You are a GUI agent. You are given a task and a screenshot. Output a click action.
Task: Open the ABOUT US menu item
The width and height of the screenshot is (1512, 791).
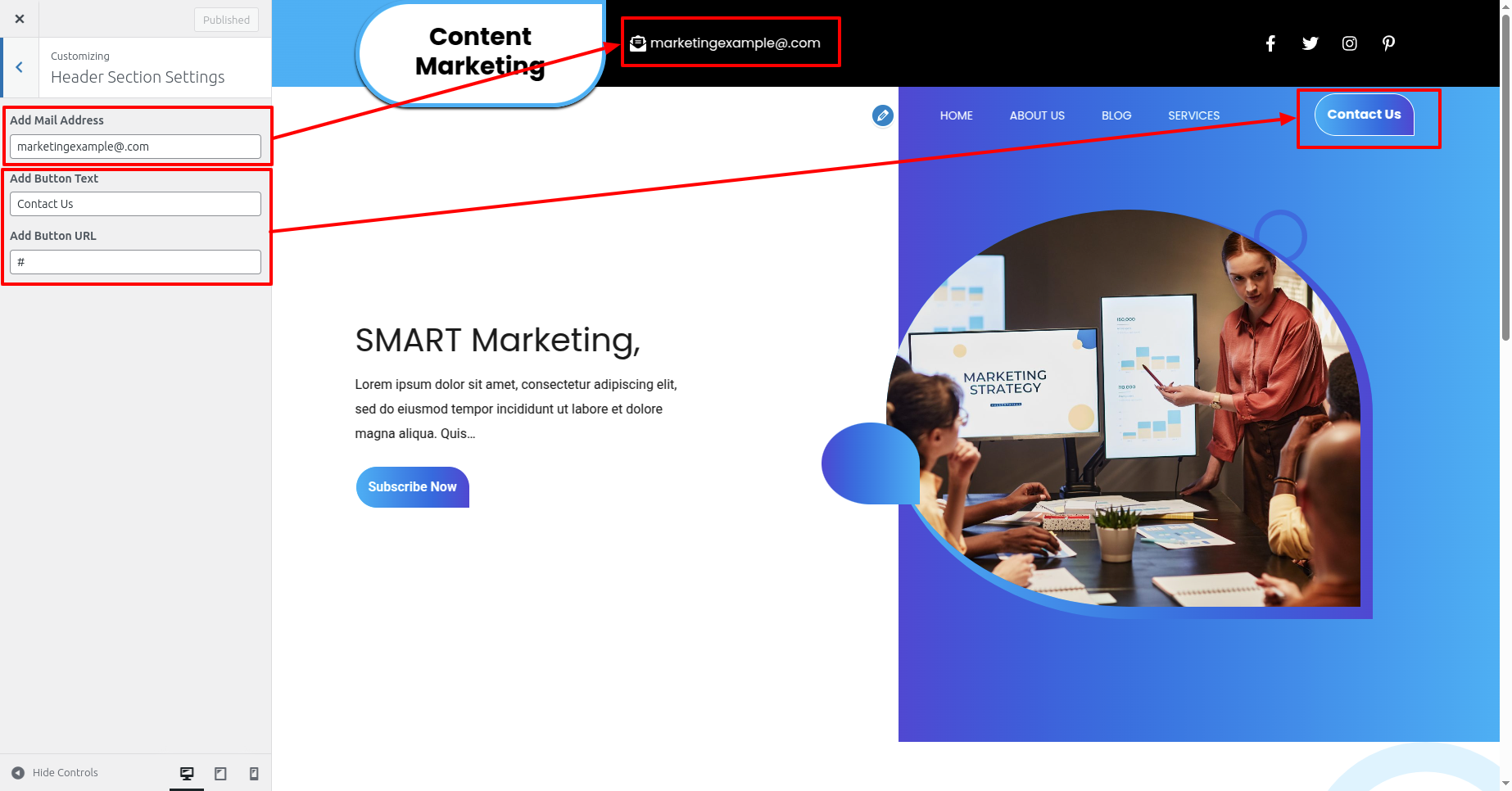1037,115
